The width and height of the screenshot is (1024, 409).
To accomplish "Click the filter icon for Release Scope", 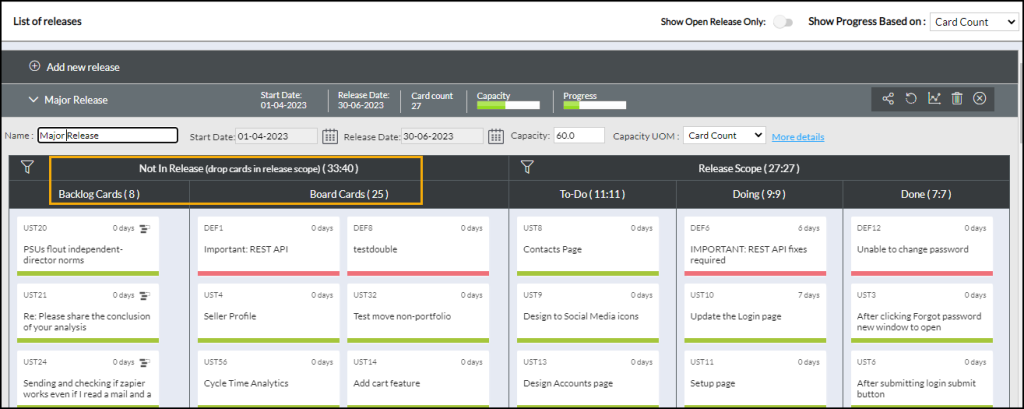I will pos(527,168).
